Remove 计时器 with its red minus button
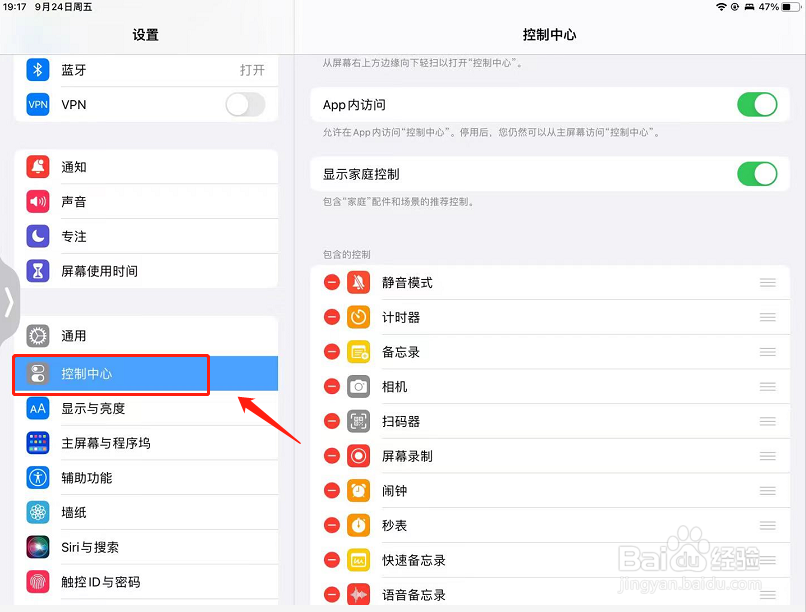Viewport: 806px width, 612px height. pos(332,317)
